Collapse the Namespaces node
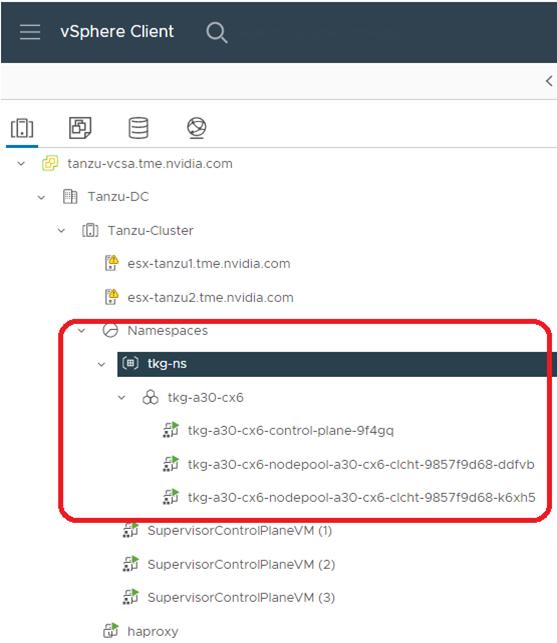557x643 pixels. (x=81, y=331)
